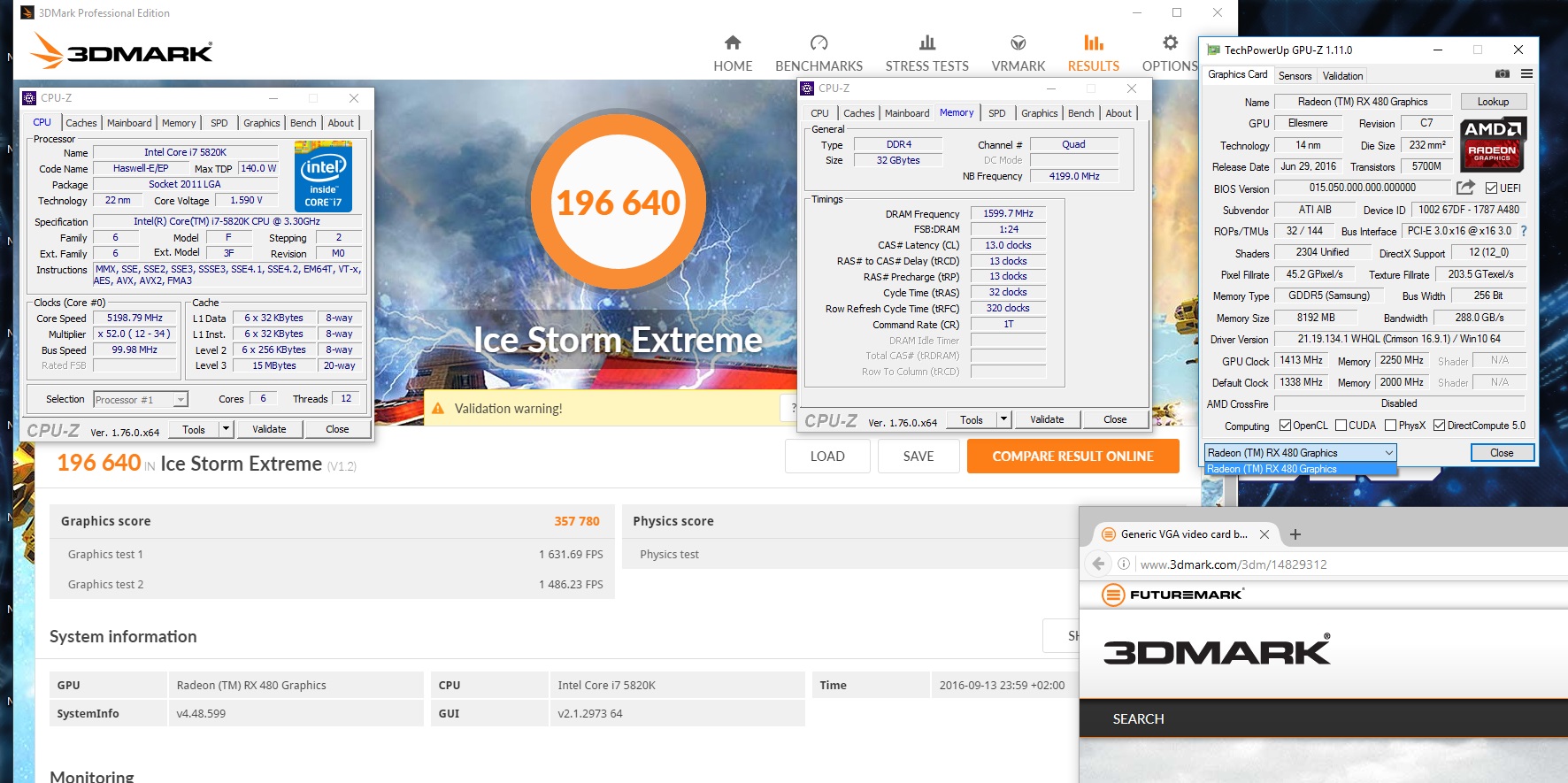1568x783 pixels.
Task: Open 3DMark OPTIONS gear
Action: pos(1170,42)
